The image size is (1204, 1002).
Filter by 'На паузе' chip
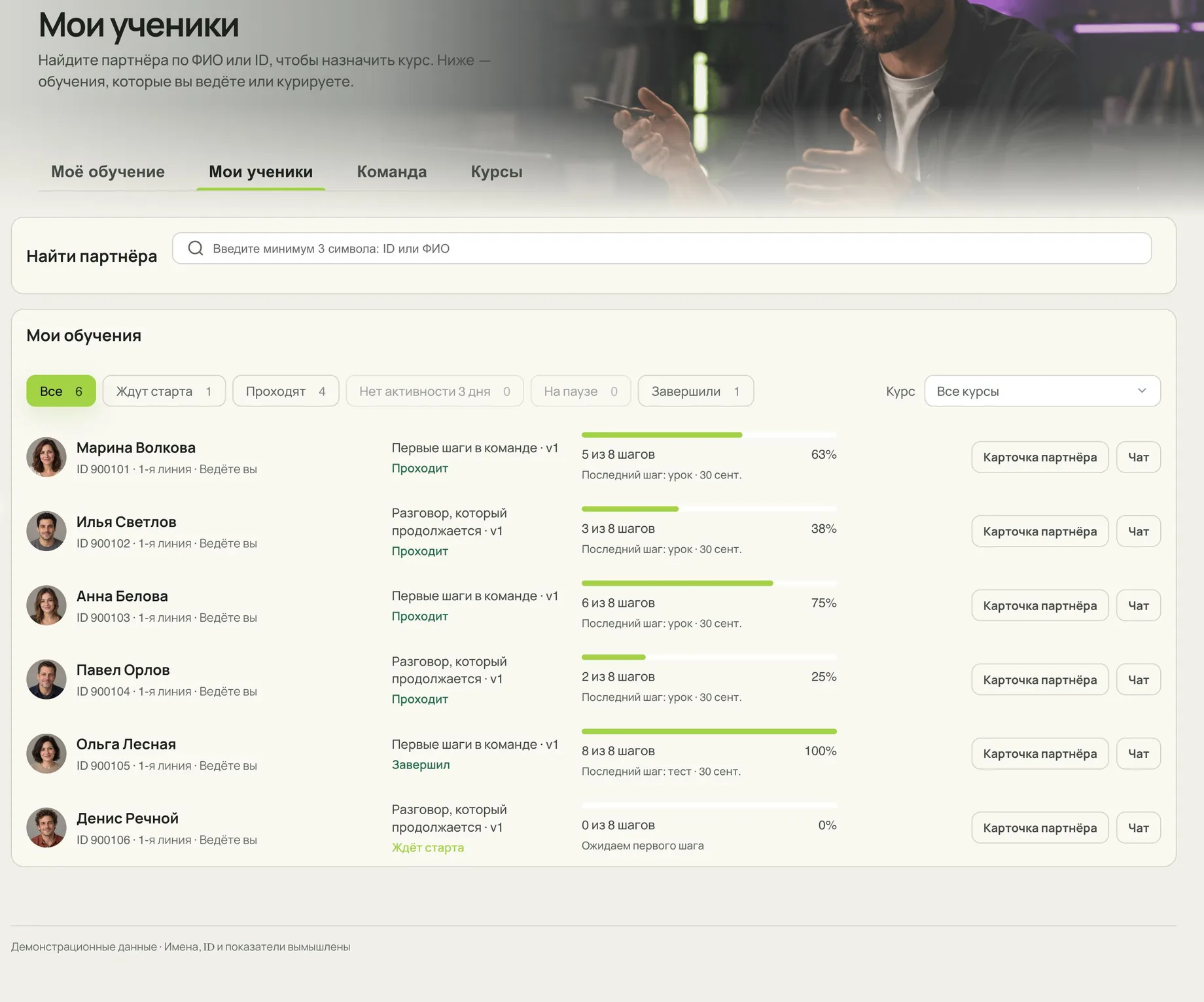click(580, 391)
